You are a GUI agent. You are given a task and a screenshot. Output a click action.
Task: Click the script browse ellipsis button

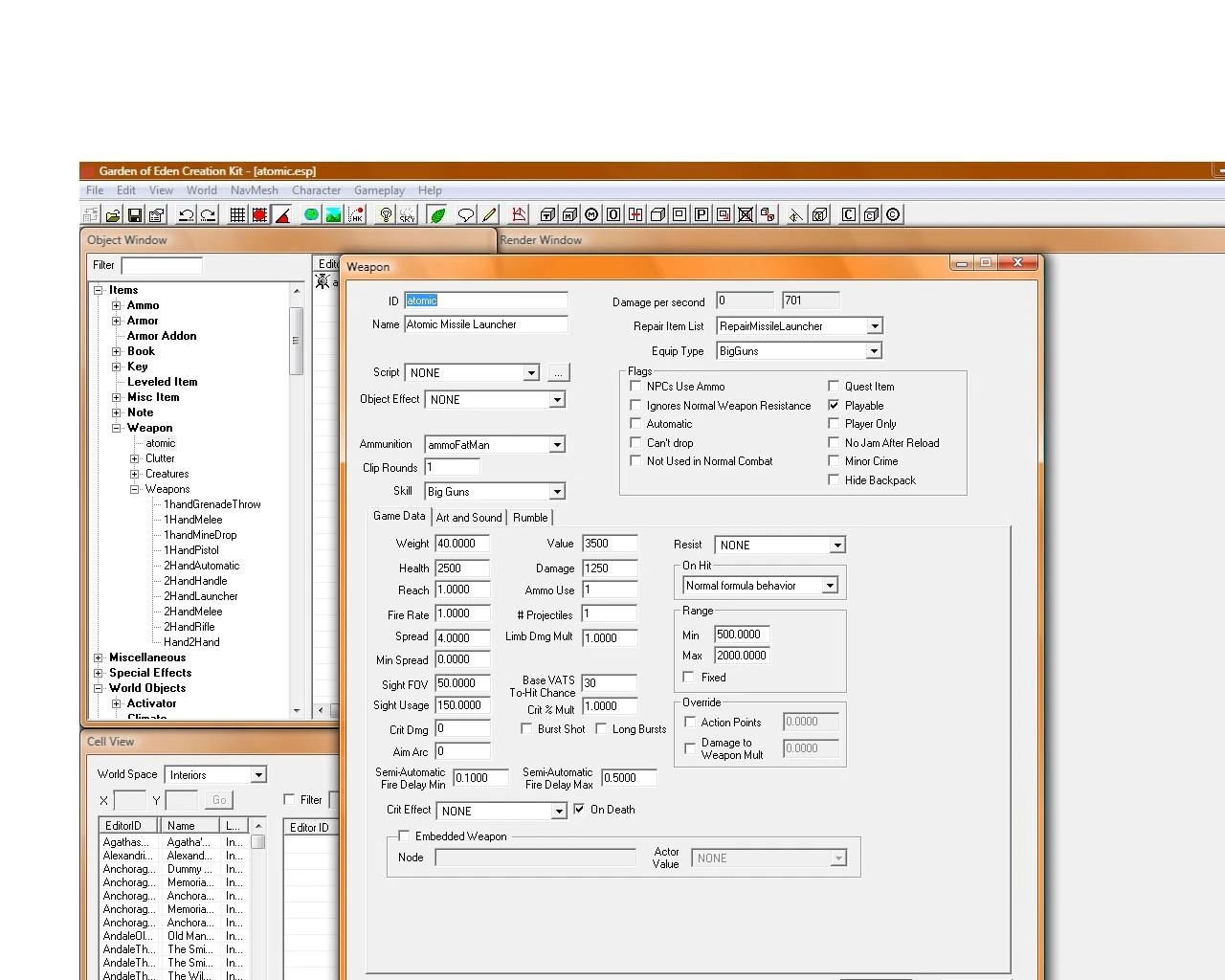[x=558, y=372]
